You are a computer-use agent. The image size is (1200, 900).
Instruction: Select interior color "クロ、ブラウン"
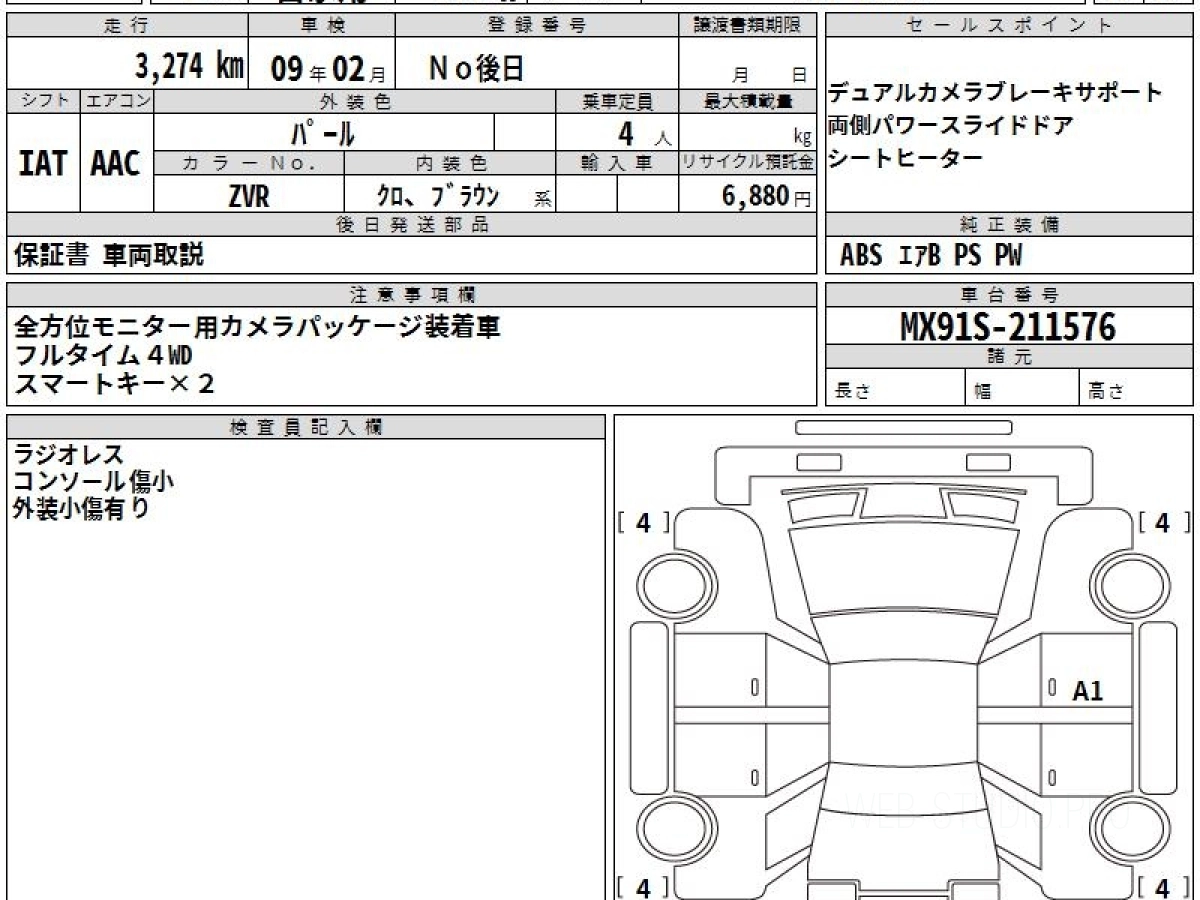[437, 196]
